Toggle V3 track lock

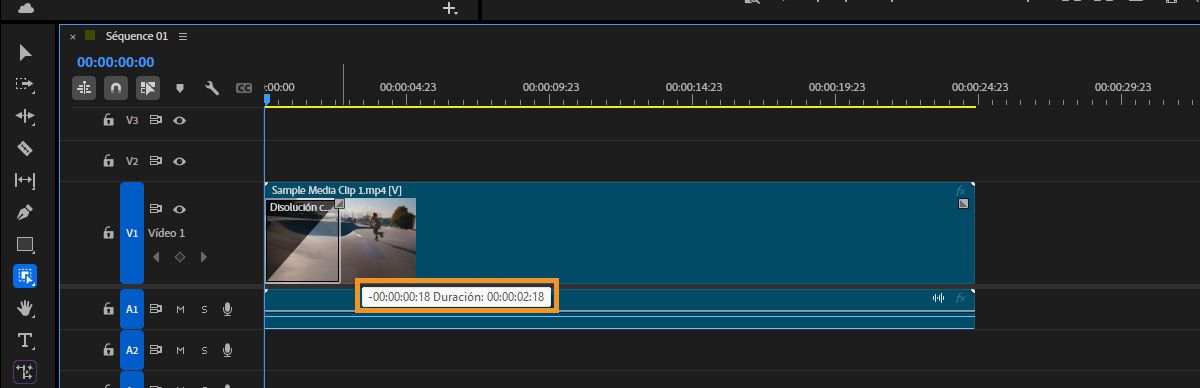click(x=108, y=120)
